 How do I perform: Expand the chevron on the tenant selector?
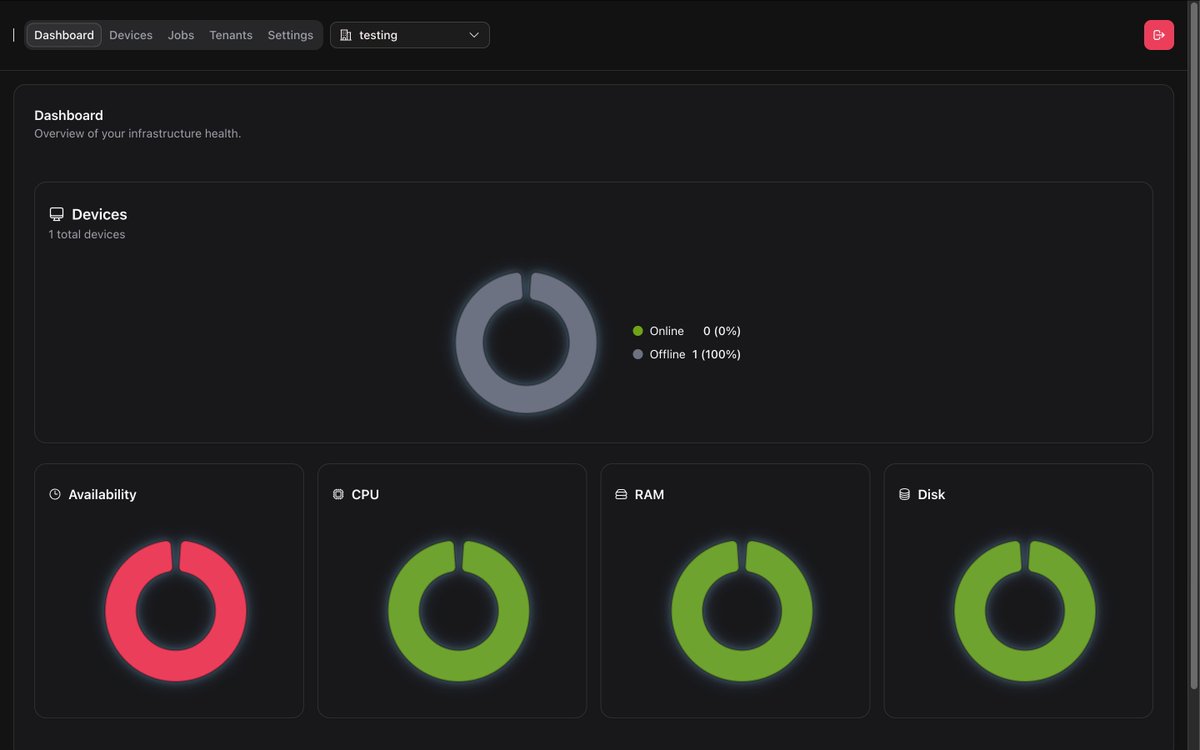pos(474,34)
